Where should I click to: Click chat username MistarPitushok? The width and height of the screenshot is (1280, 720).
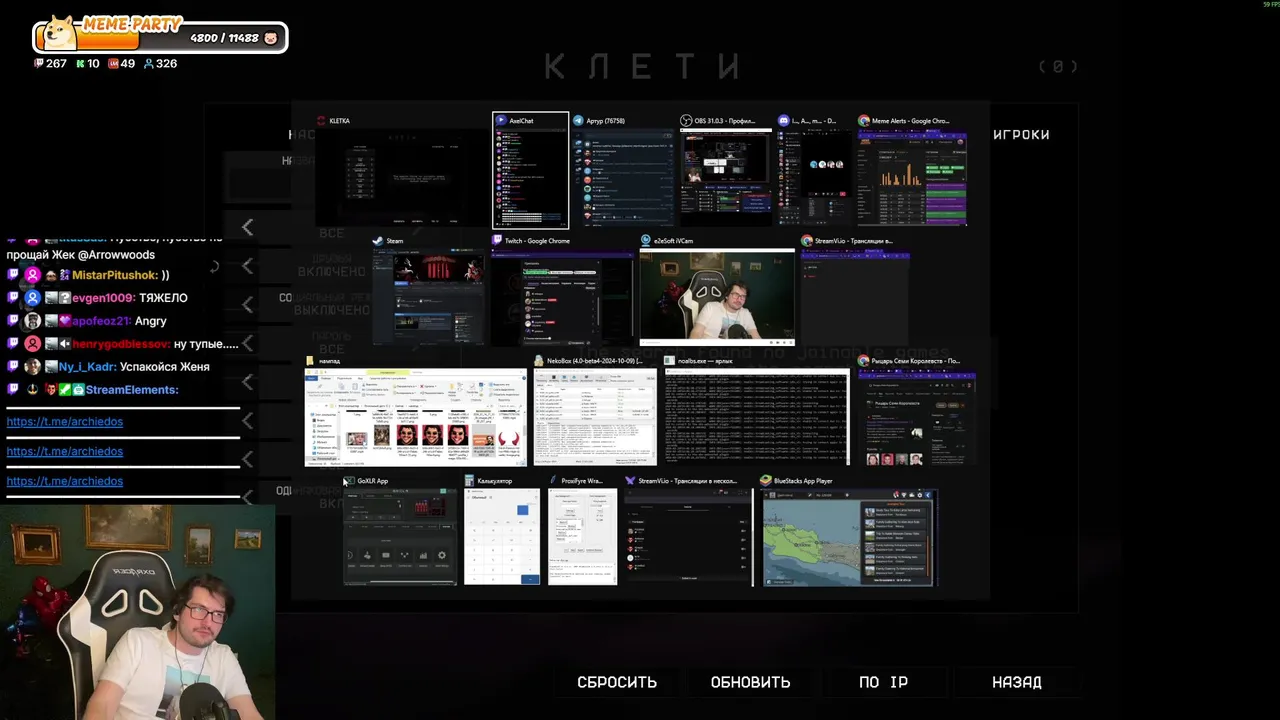(x=114, y=275)
